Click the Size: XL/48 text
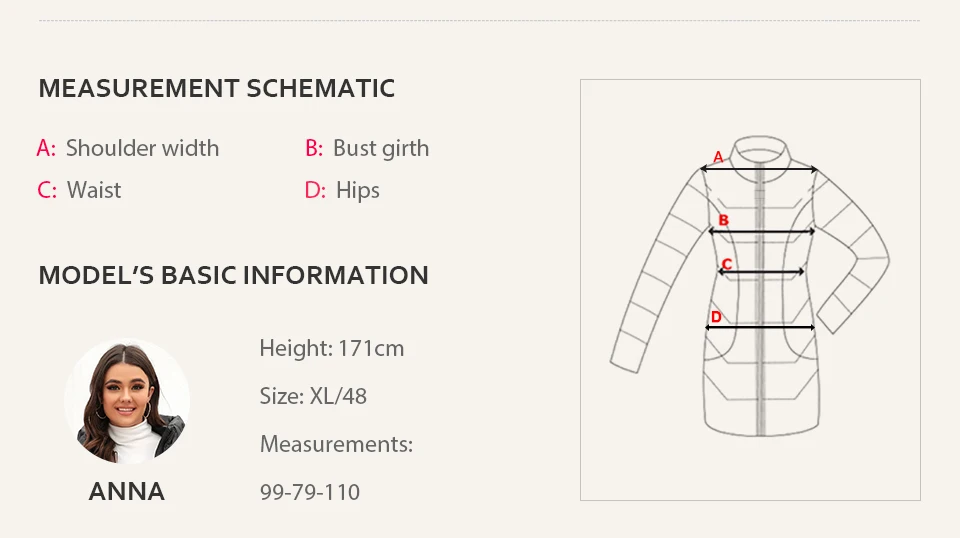960x538 pixels. (x=313, y=396)
